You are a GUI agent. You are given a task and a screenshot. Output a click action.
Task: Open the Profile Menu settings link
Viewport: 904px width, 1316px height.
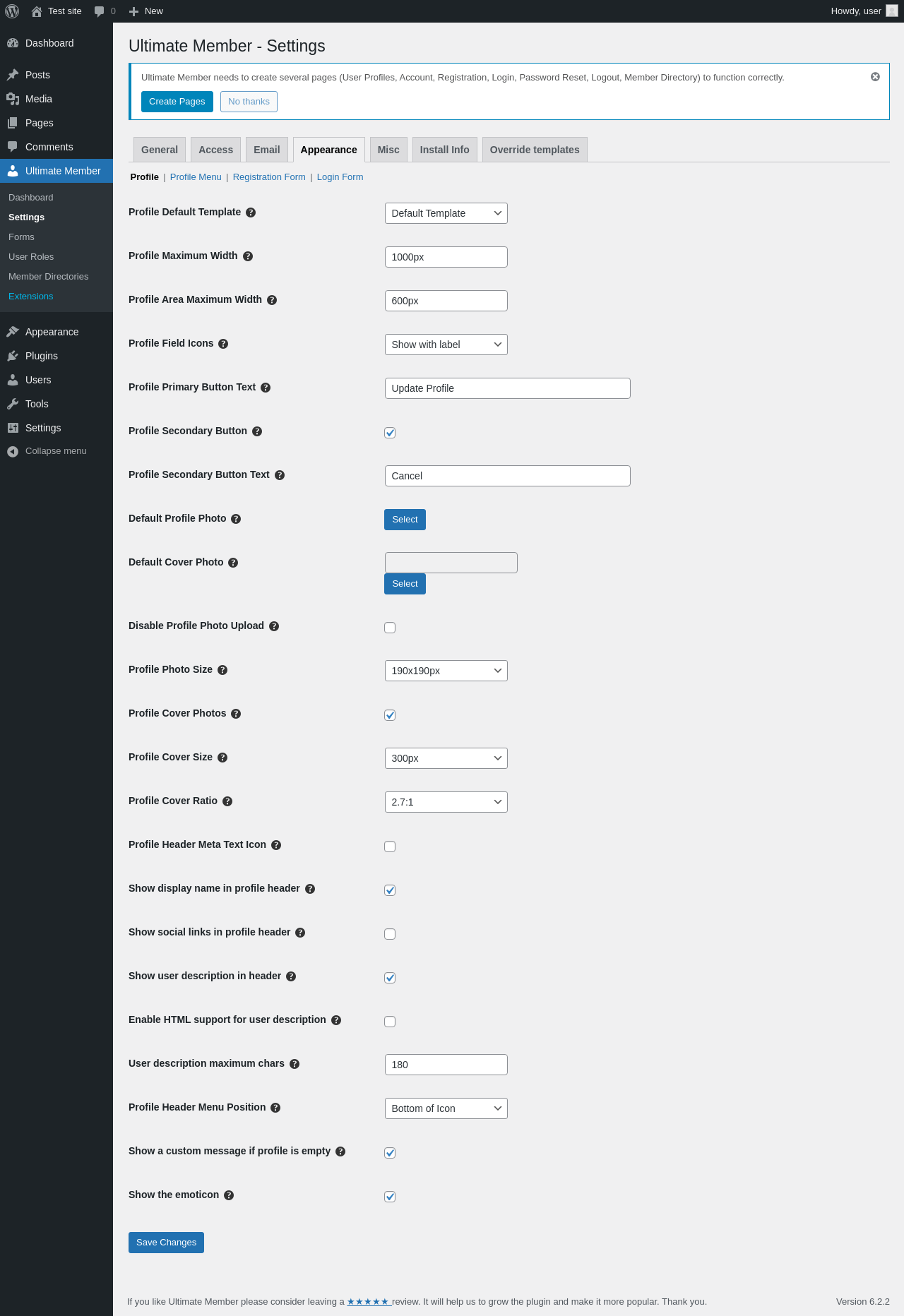[196, 177]
